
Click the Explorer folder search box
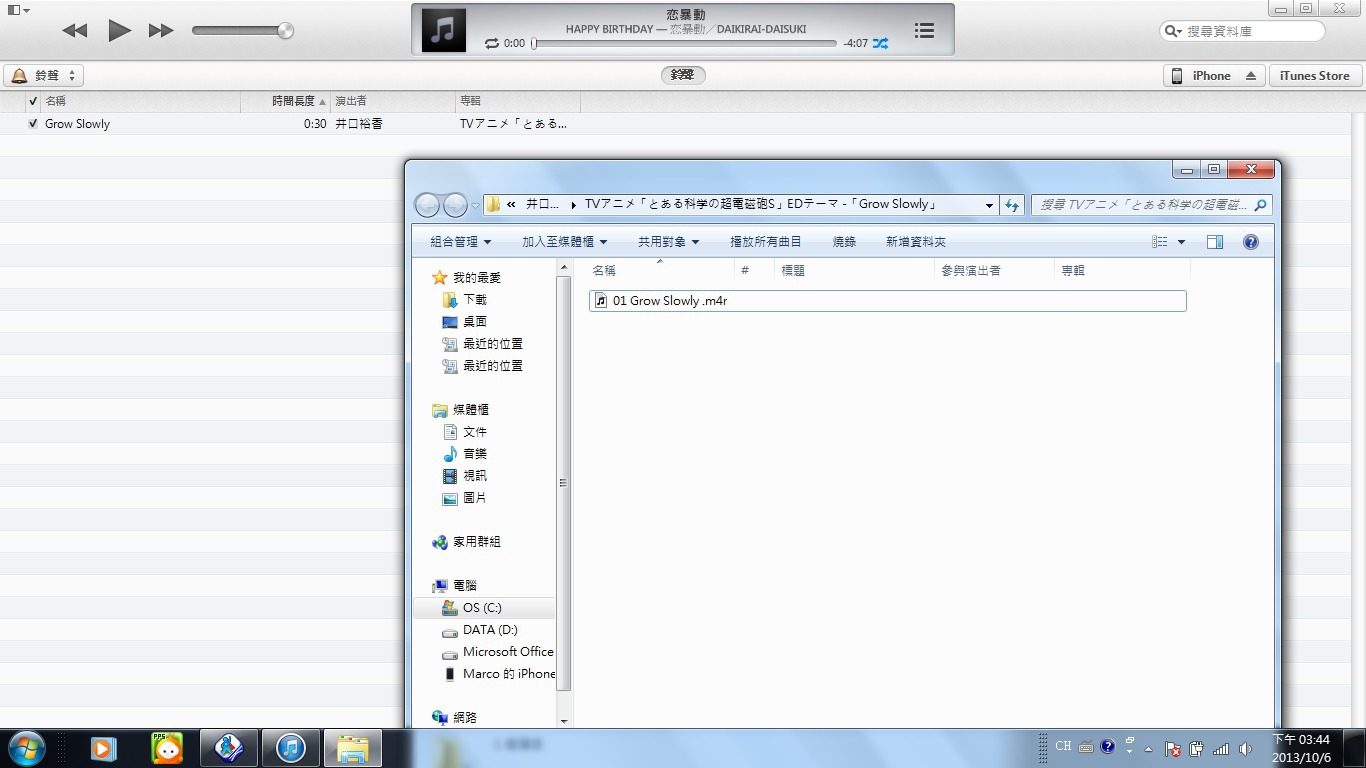coord(1152,205)
